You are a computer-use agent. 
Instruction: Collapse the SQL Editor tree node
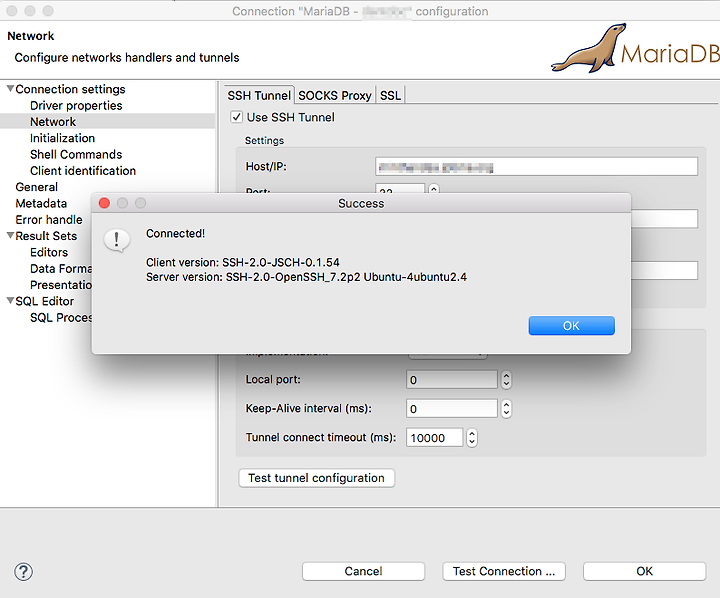(x=10, y=300)
